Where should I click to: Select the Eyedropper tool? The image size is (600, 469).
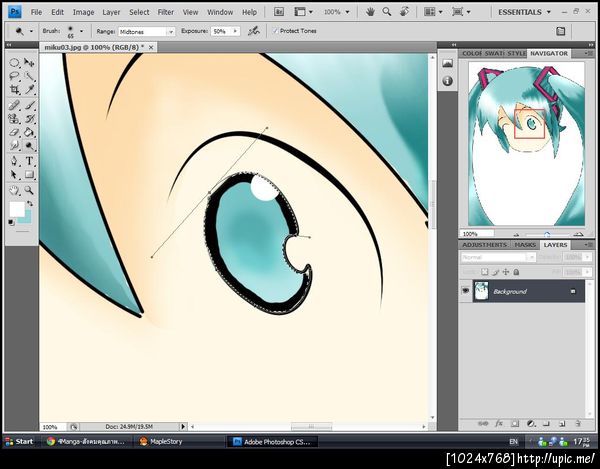pyautogui.click(x=29, y=90)
